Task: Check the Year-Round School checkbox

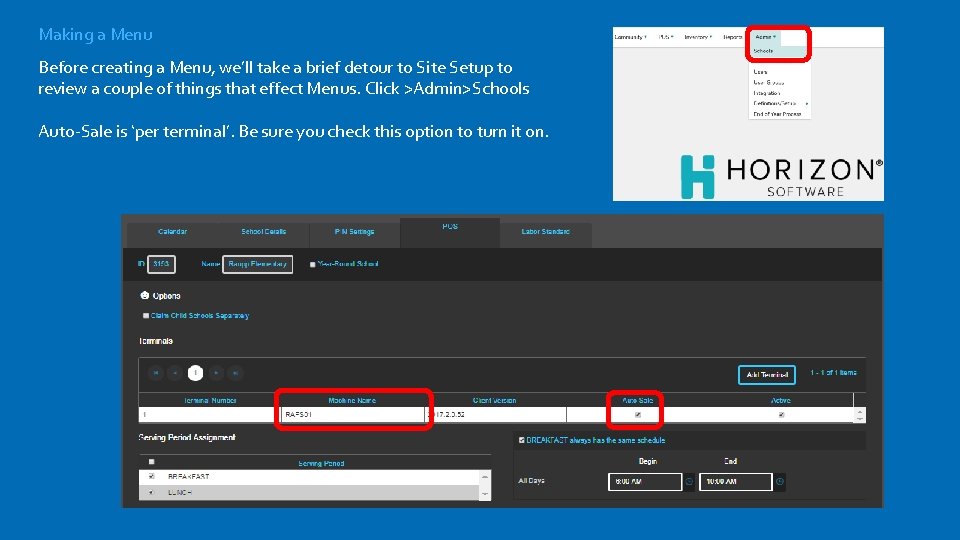Action: tap(312, 264)
